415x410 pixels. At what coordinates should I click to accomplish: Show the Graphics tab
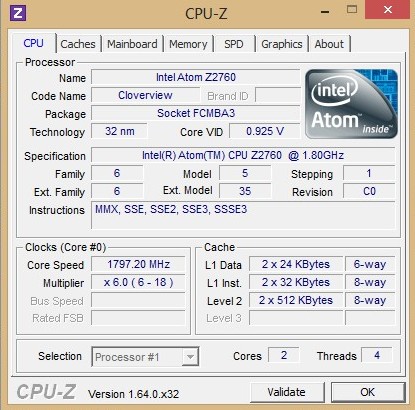coord(282,44)
